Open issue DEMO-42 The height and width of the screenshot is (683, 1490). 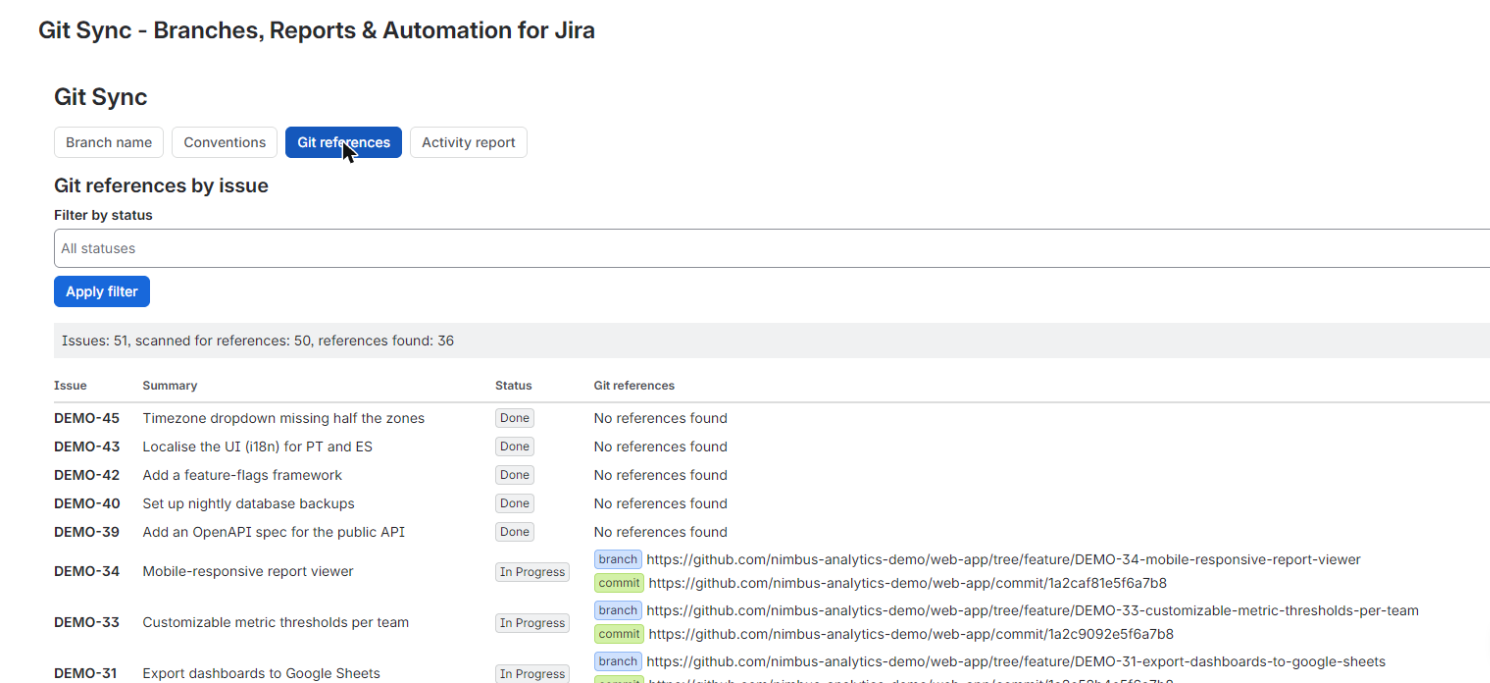click(87, 475)
